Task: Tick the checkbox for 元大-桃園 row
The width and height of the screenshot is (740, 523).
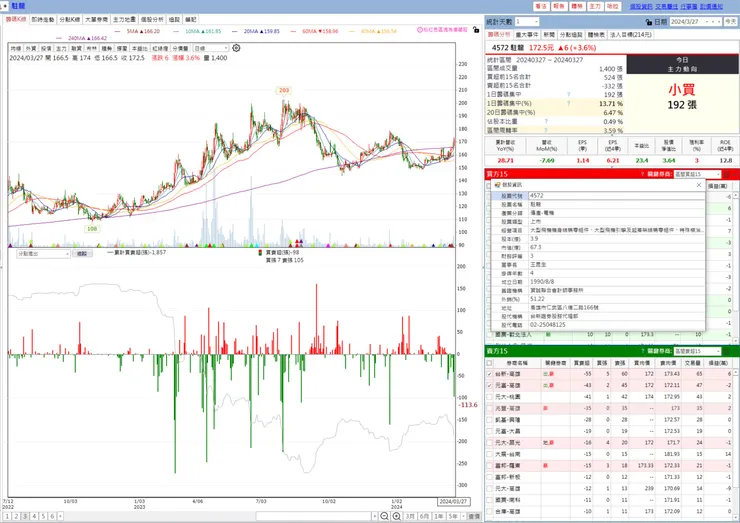Action: [489, 397]
